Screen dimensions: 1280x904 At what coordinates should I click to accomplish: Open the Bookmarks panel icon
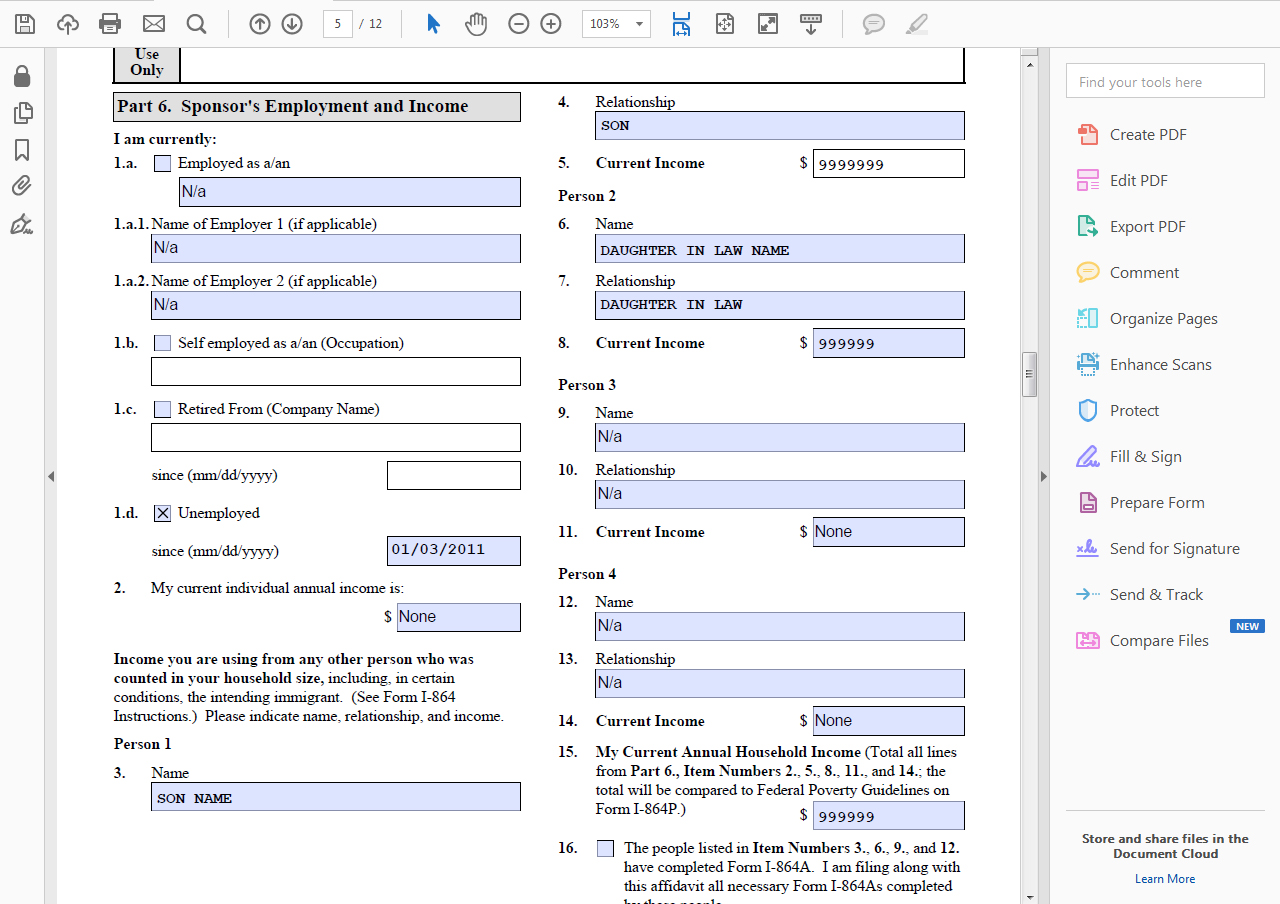tap(22, 150)
